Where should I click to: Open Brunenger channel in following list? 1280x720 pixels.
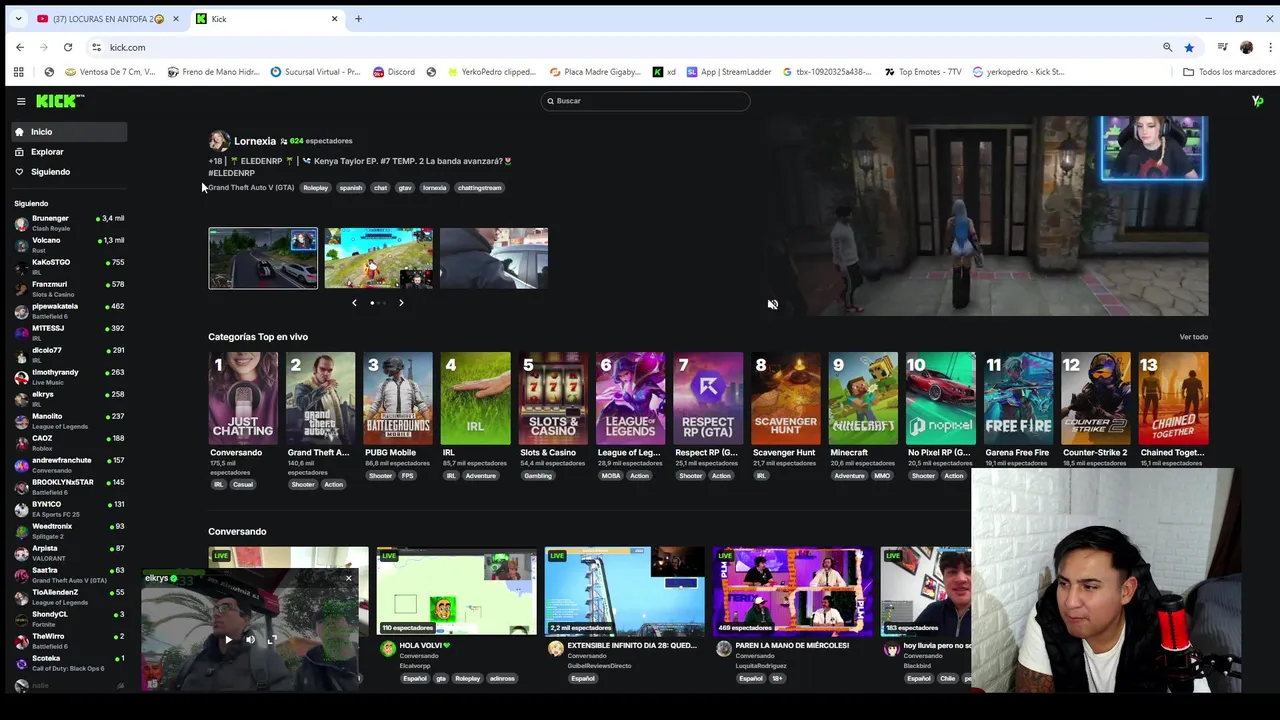69,223
